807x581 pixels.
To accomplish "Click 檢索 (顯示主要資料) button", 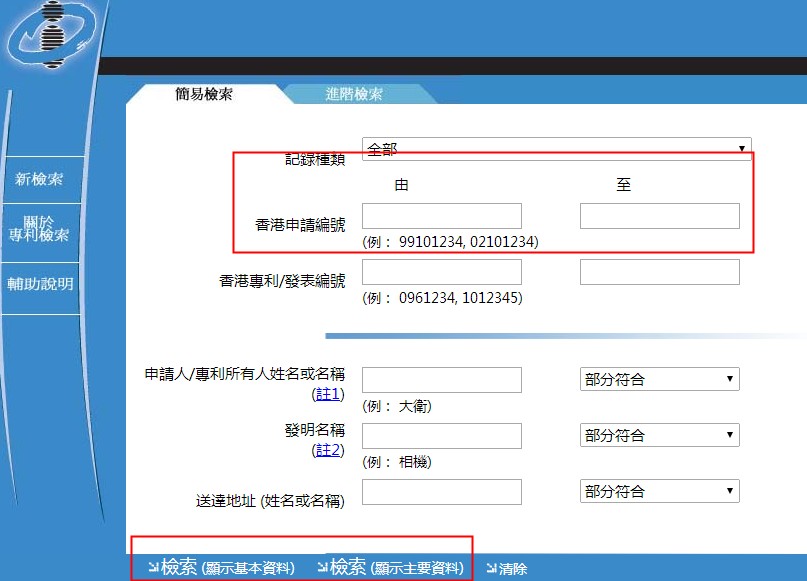I will pos(391,568).
